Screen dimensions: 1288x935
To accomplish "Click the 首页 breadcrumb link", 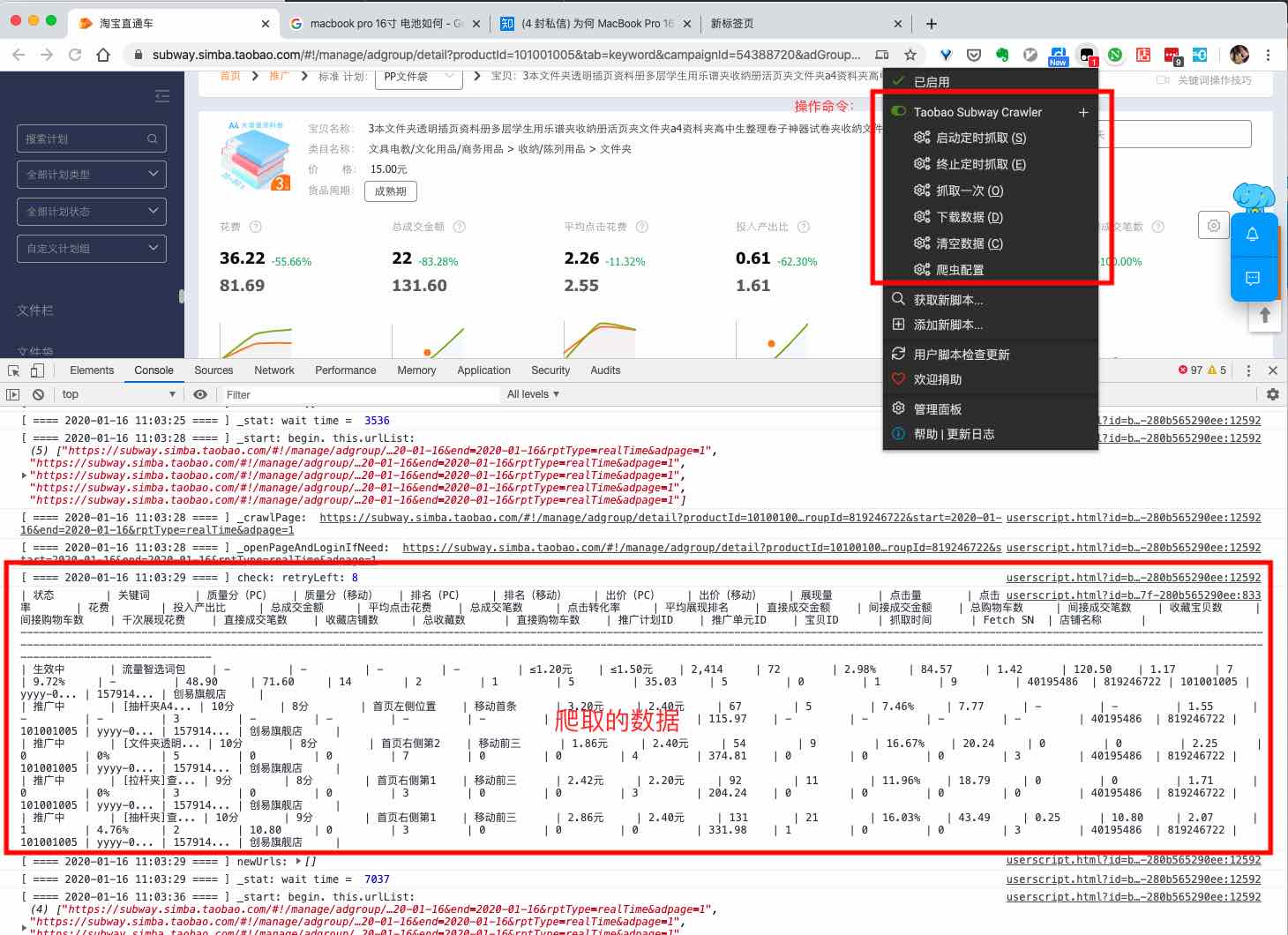I will (x=230, y=76).
